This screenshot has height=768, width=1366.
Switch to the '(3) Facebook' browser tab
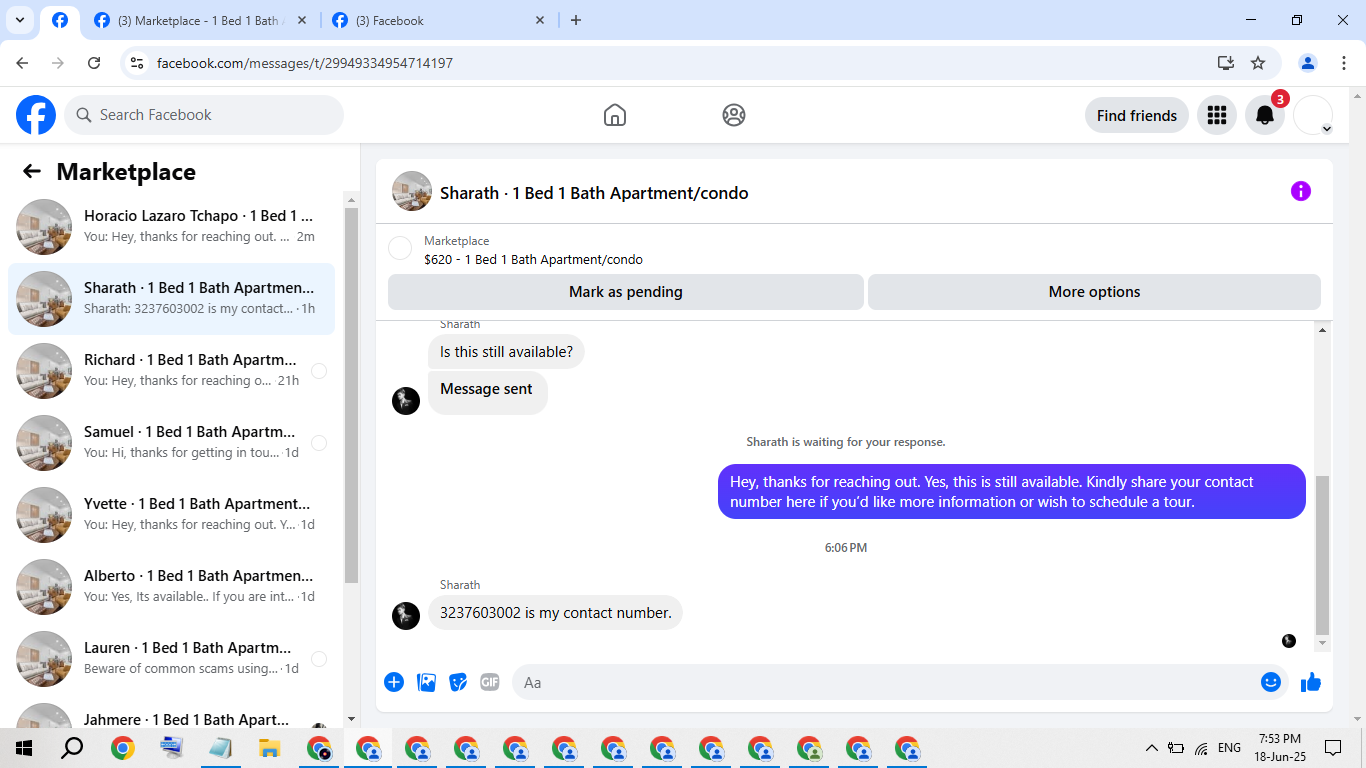pyautogui.click(x=440, y=20)
